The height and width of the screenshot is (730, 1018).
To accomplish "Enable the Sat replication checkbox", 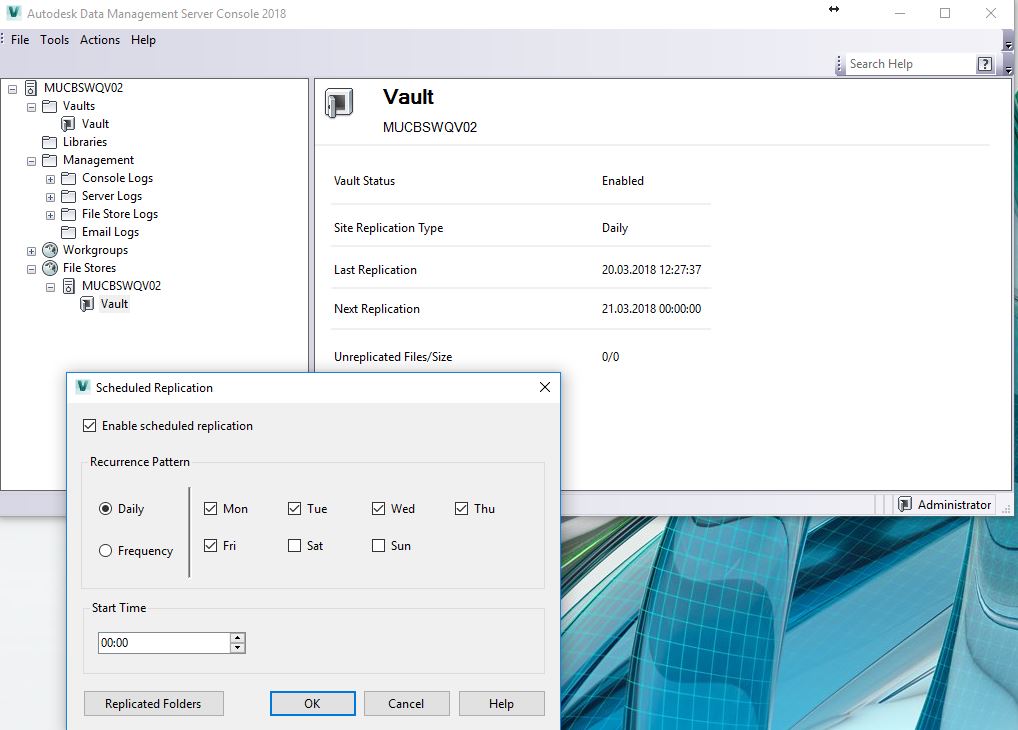I will tap(293, 545).
